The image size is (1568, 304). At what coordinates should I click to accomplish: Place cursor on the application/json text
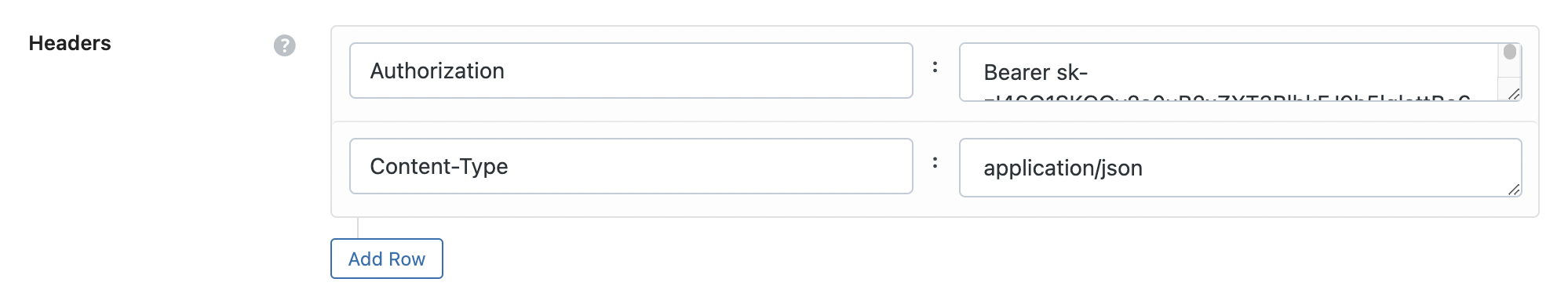[x=1063, y=168]
